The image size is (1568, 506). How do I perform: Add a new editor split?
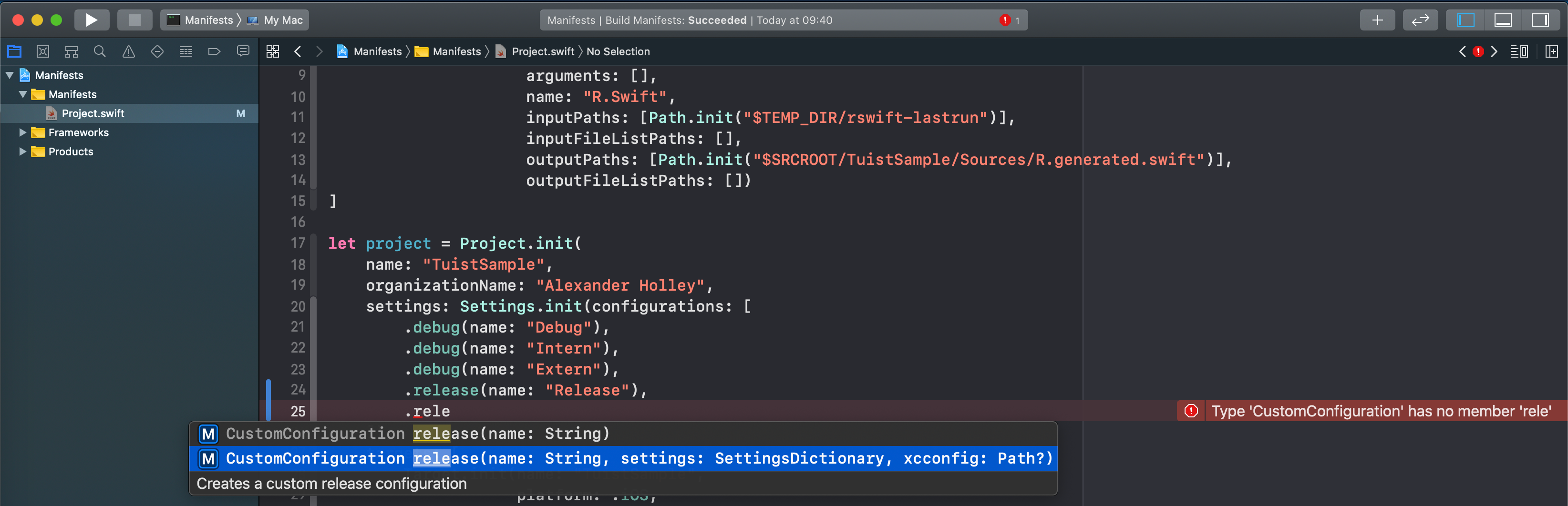point(1552,51)
